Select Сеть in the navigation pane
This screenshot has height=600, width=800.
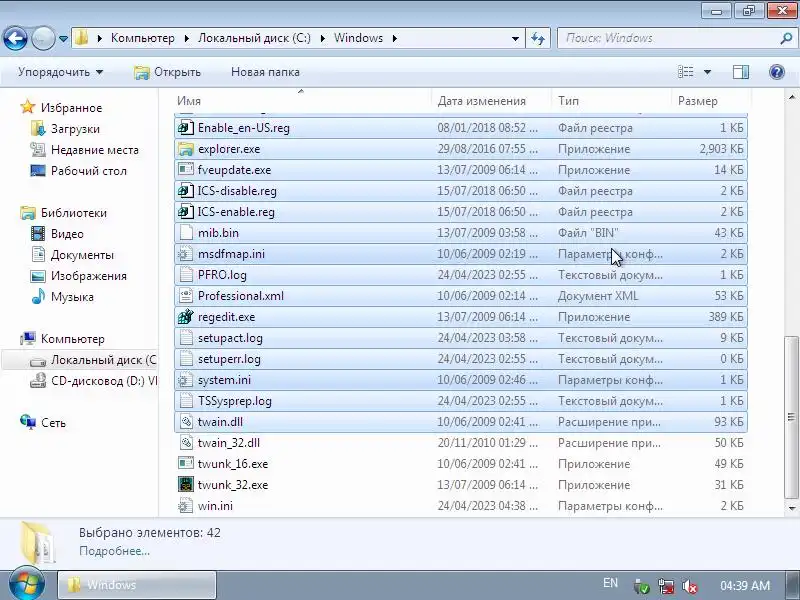(53, 423)
